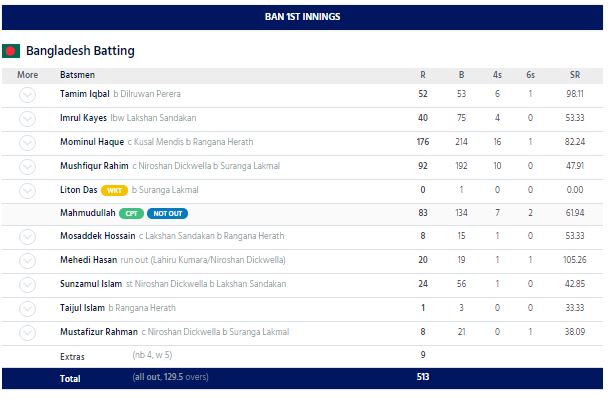Expand Tamim Iqbal's dismissal details

(x=27, y=94)
